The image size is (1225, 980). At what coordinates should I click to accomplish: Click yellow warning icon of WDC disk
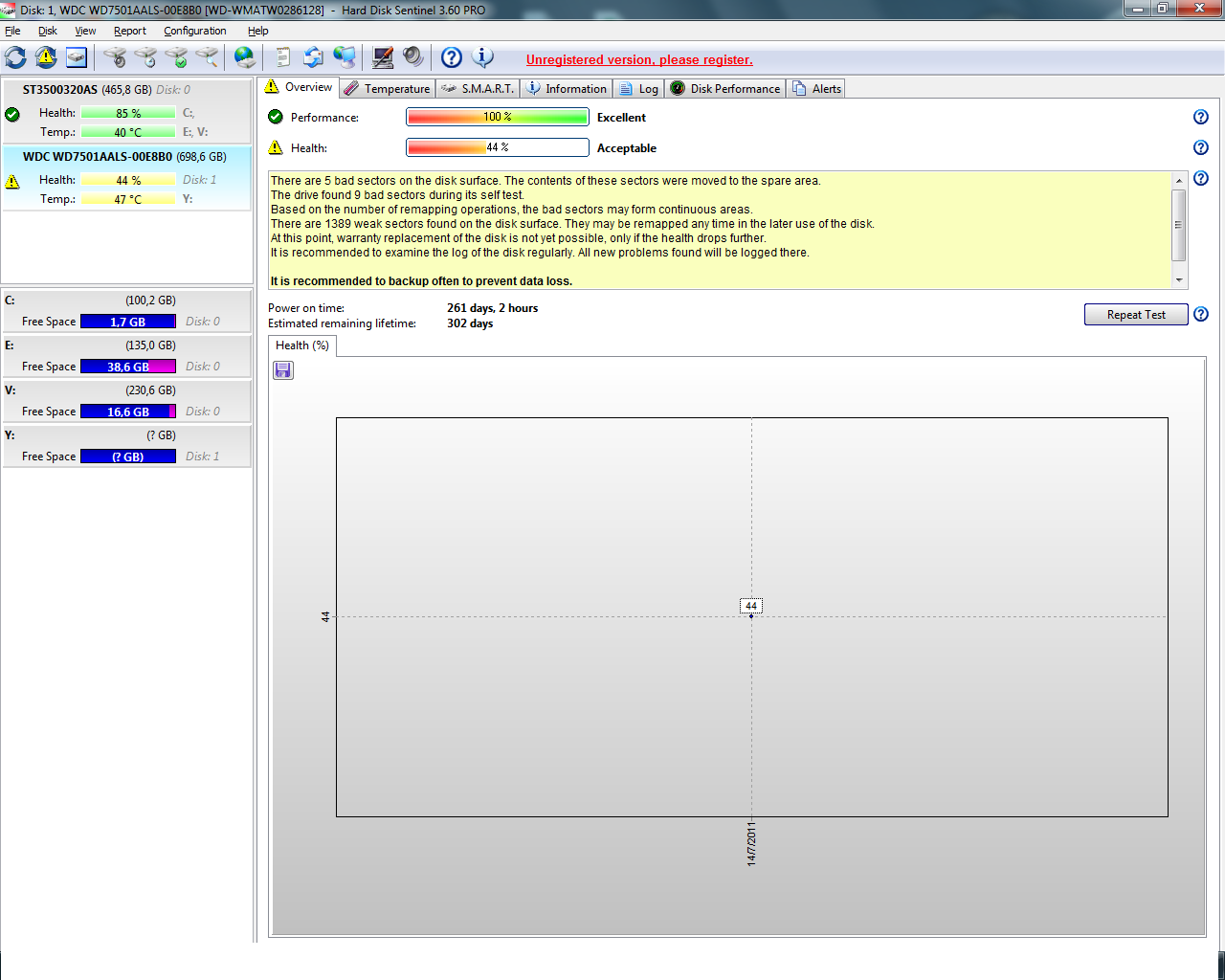[12, 181]
